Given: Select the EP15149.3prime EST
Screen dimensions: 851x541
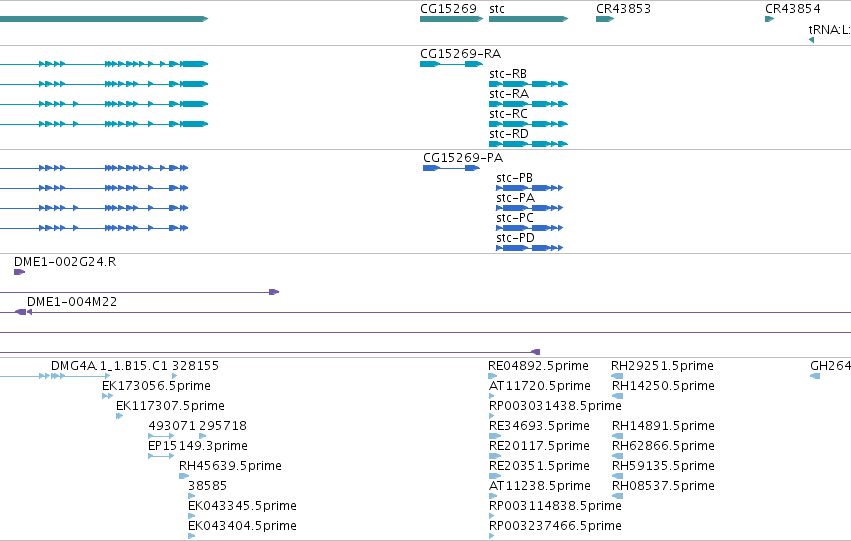Looking at the screenshot, I should click(161, 456).
